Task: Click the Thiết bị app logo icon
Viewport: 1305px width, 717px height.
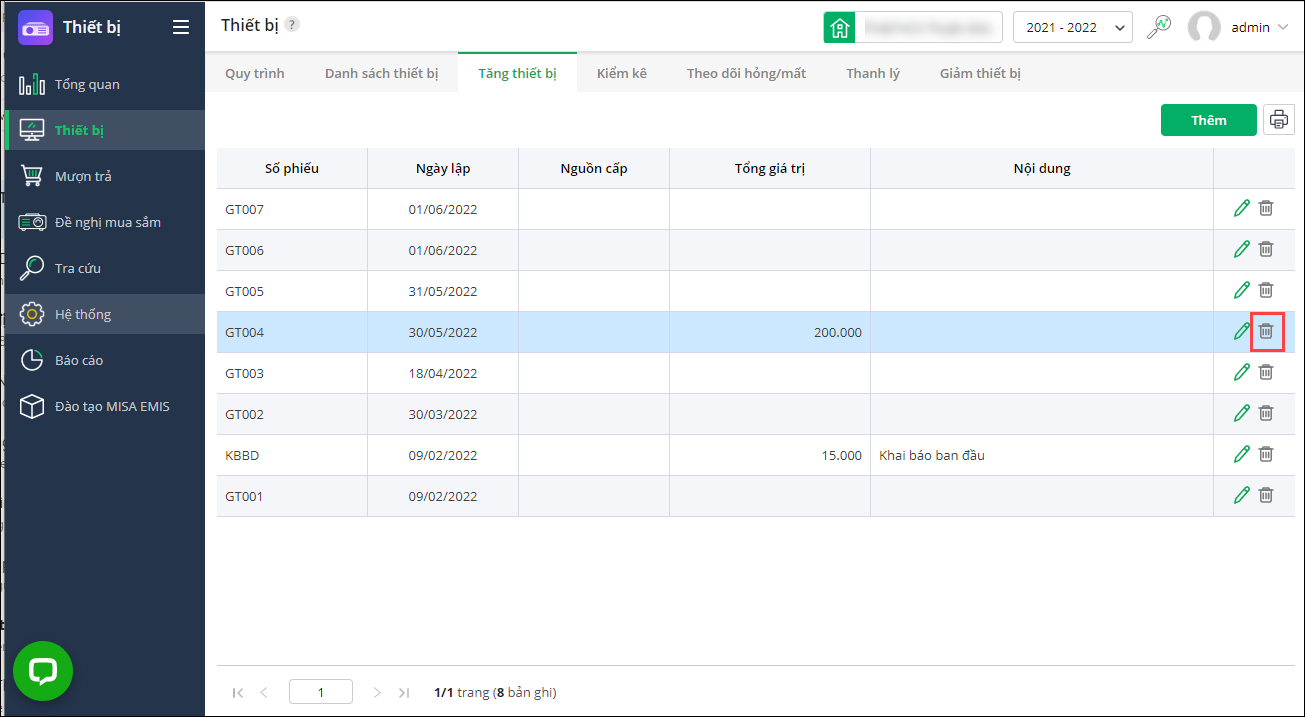Action: (35, 27)
